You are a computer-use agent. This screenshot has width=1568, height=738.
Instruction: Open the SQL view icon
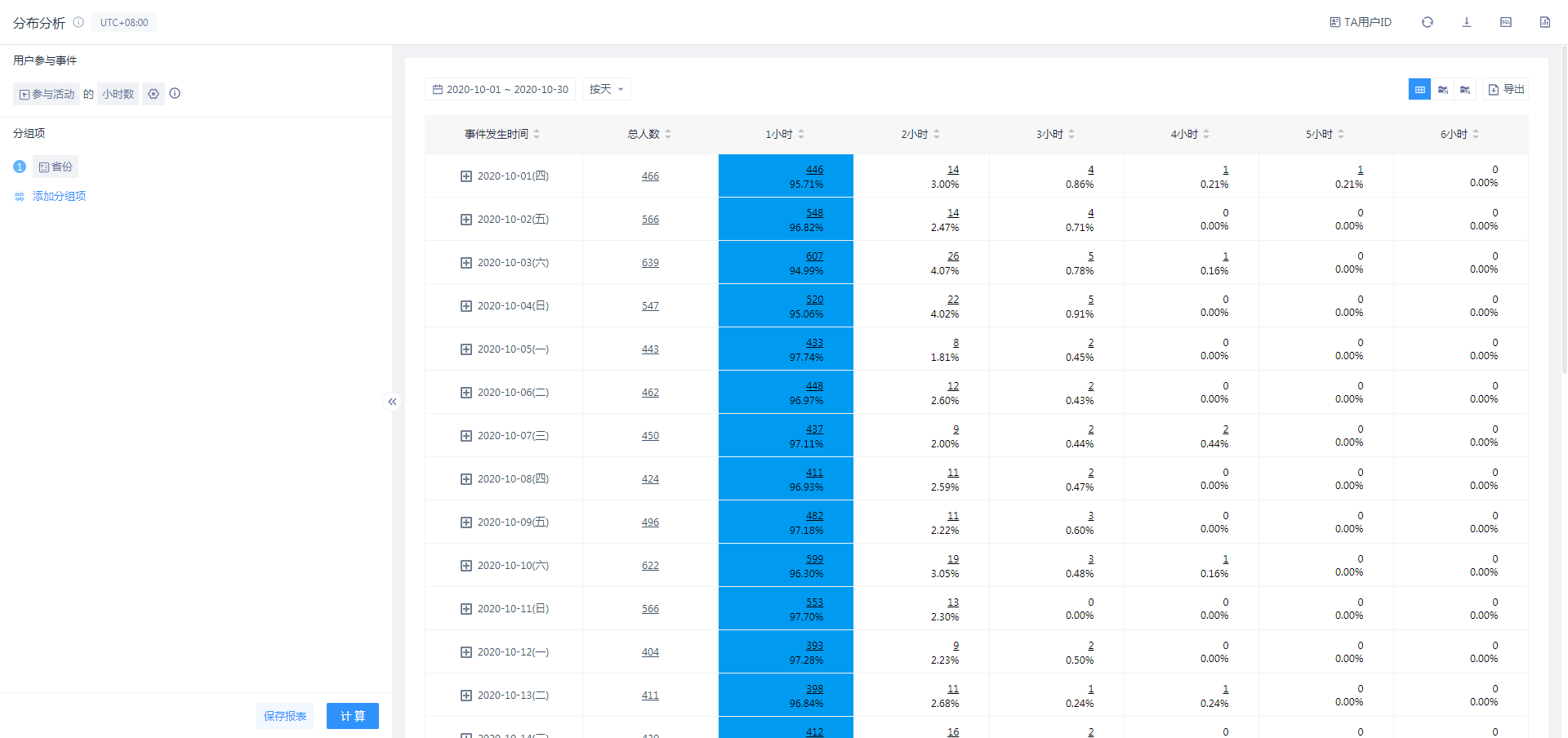pos(1505,22)
